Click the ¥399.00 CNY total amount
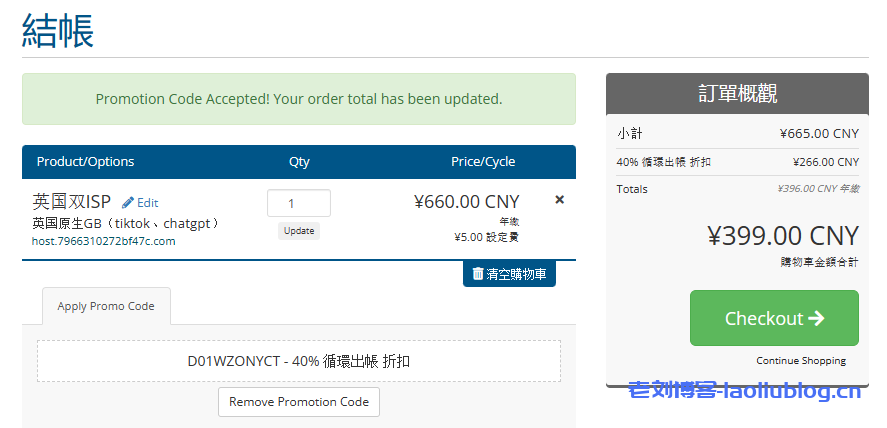 click(782, 235)
